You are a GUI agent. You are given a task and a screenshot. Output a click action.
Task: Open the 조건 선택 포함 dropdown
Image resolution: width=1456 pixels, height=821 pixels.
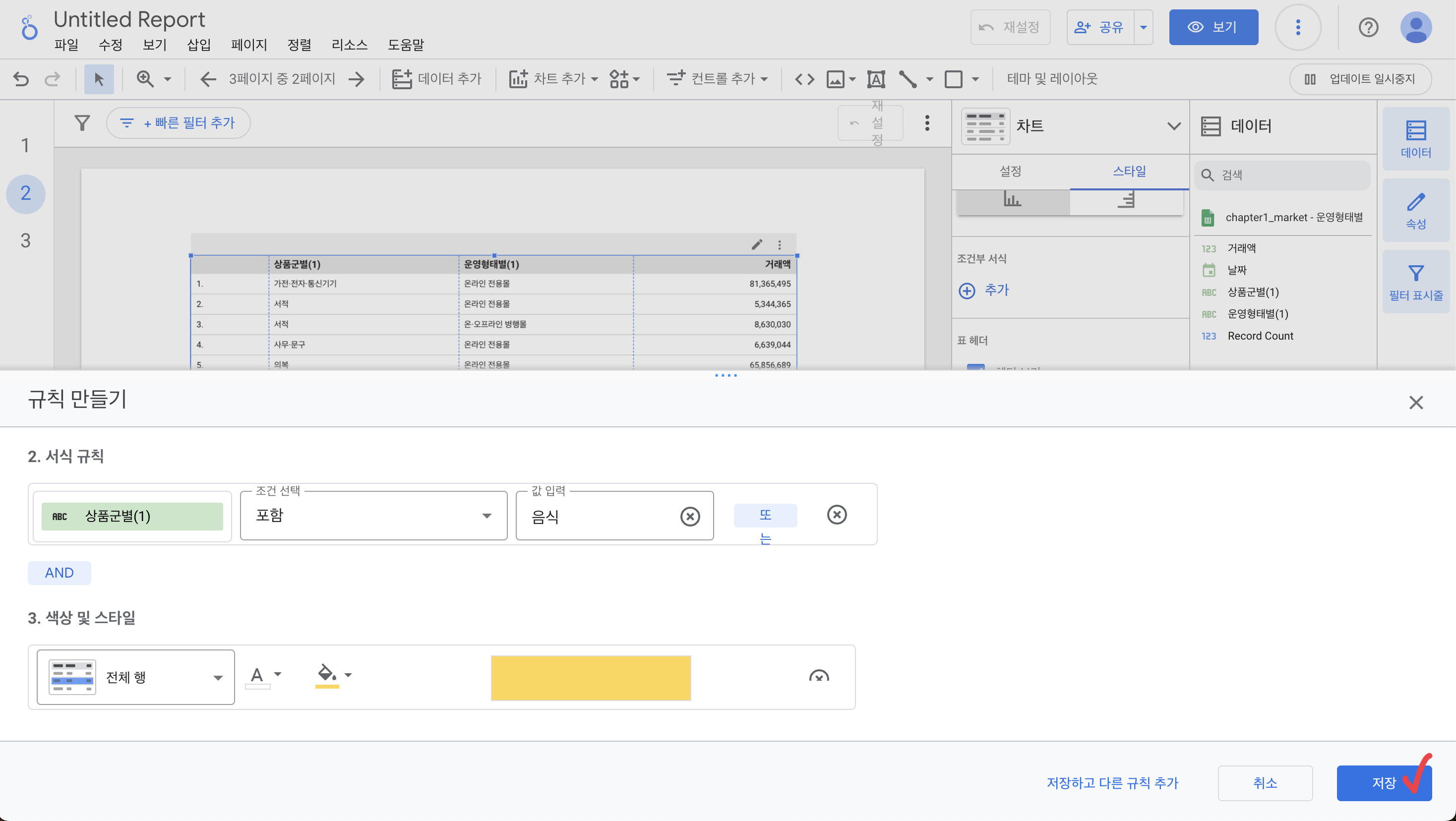point(373,515)
